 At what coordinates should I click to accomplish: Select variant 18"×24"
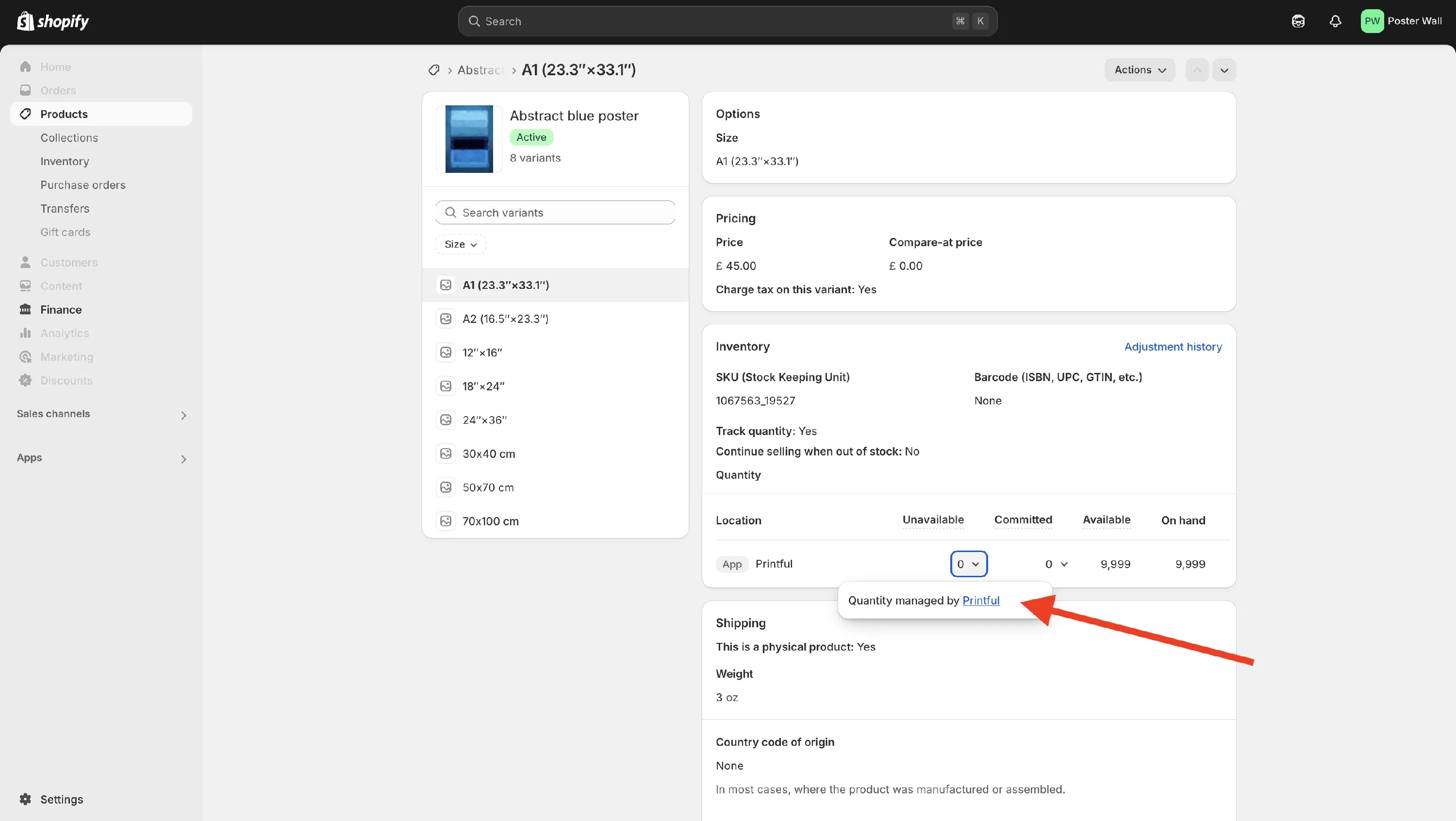[555, 386]
